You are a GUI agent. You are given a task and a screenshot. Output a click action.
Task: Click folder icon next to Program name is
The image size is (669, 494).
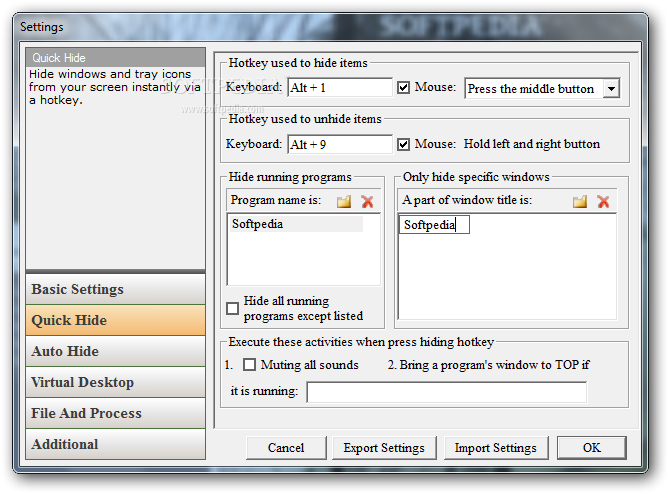(x=344, y=201)
